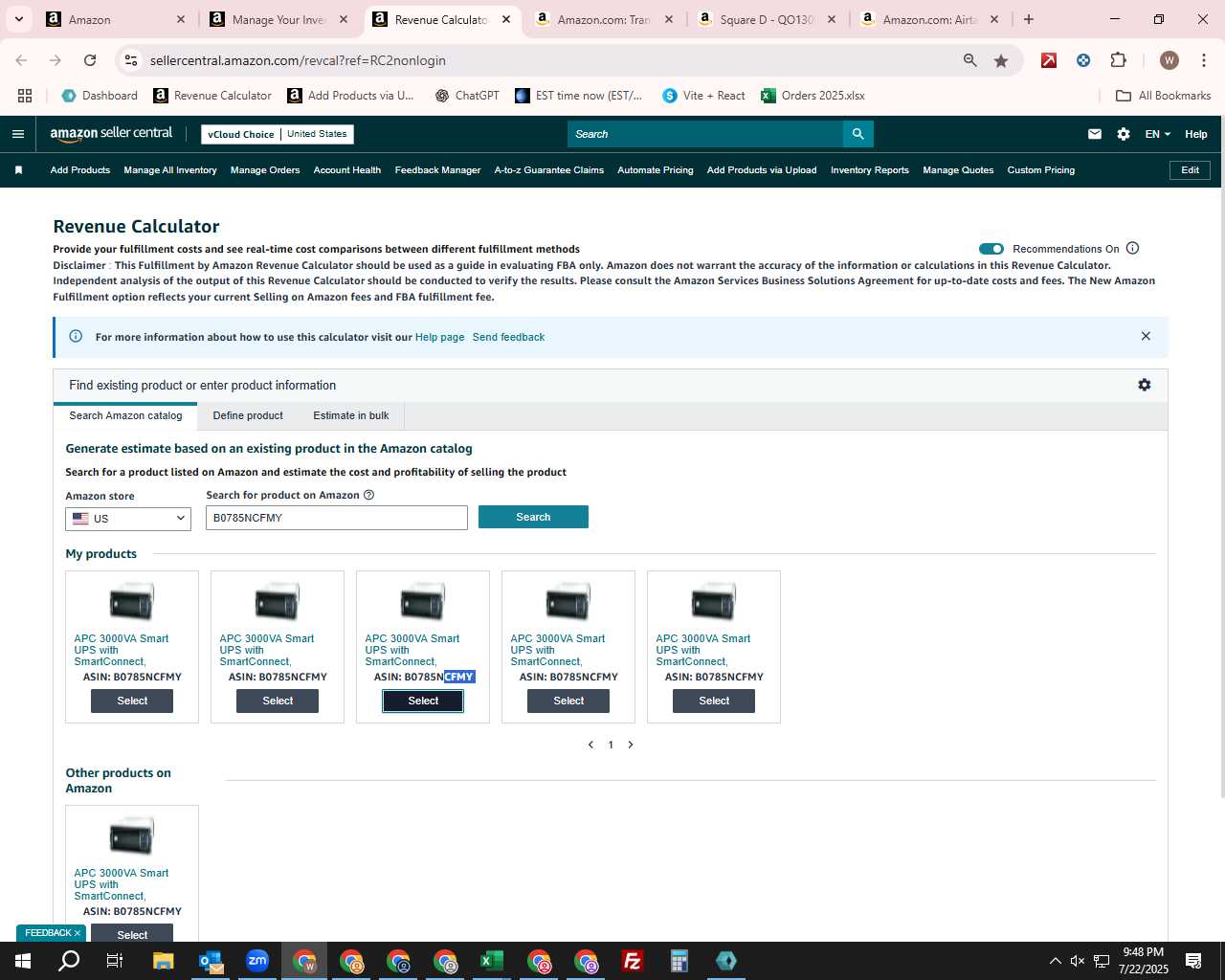Screen dimensions: 1225x980
Task: Open Seller Central settings gear
Action: pos(1124,134)
